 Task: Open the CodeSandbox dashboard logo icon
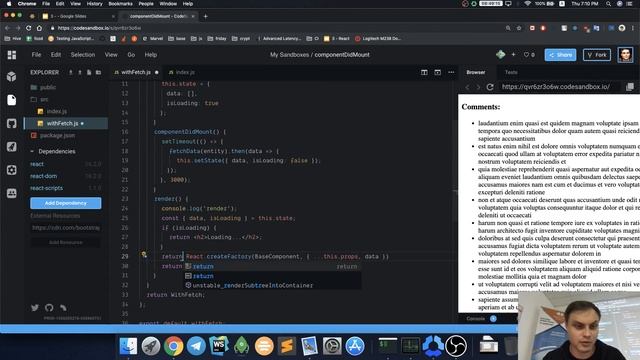click(x=11, y=55)
